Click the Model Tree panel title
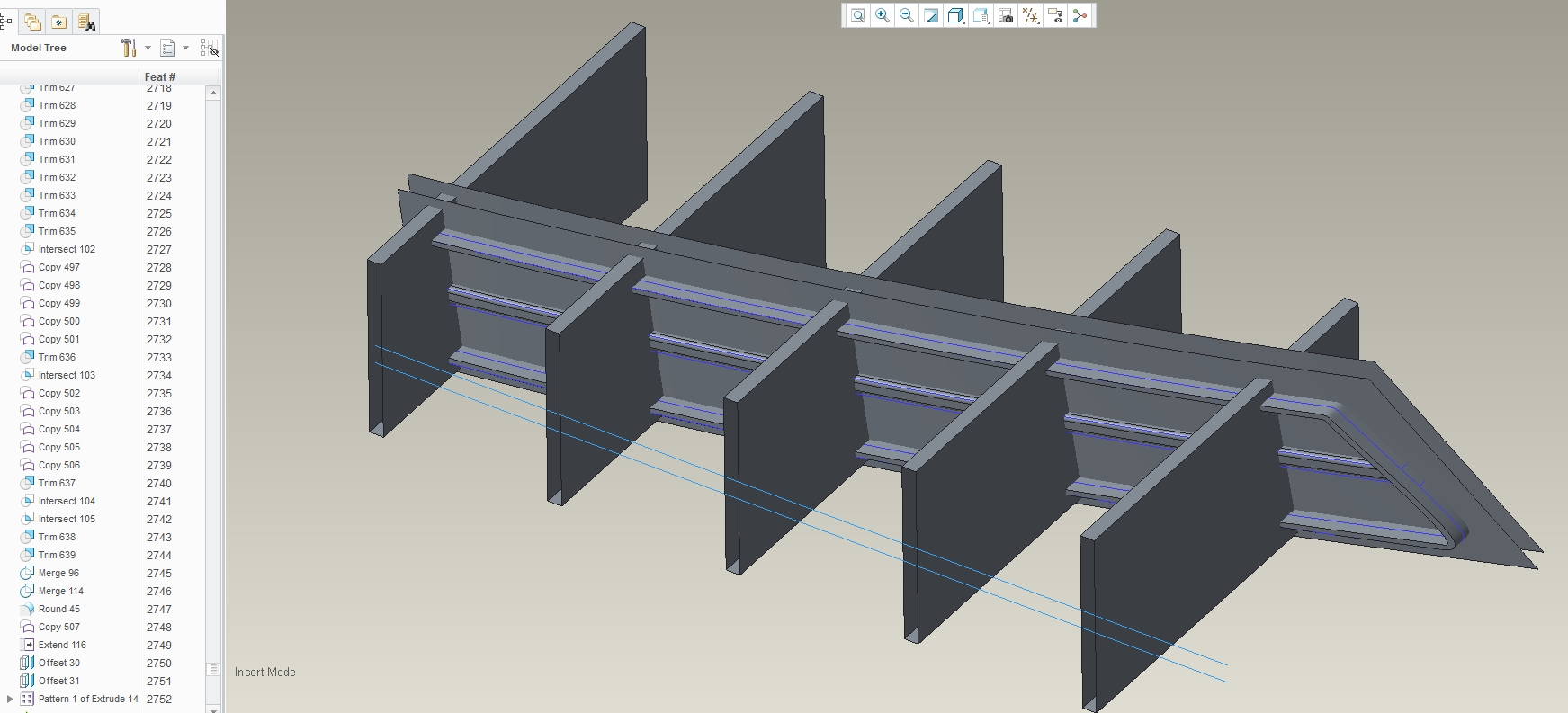 [x=39, y=48]
